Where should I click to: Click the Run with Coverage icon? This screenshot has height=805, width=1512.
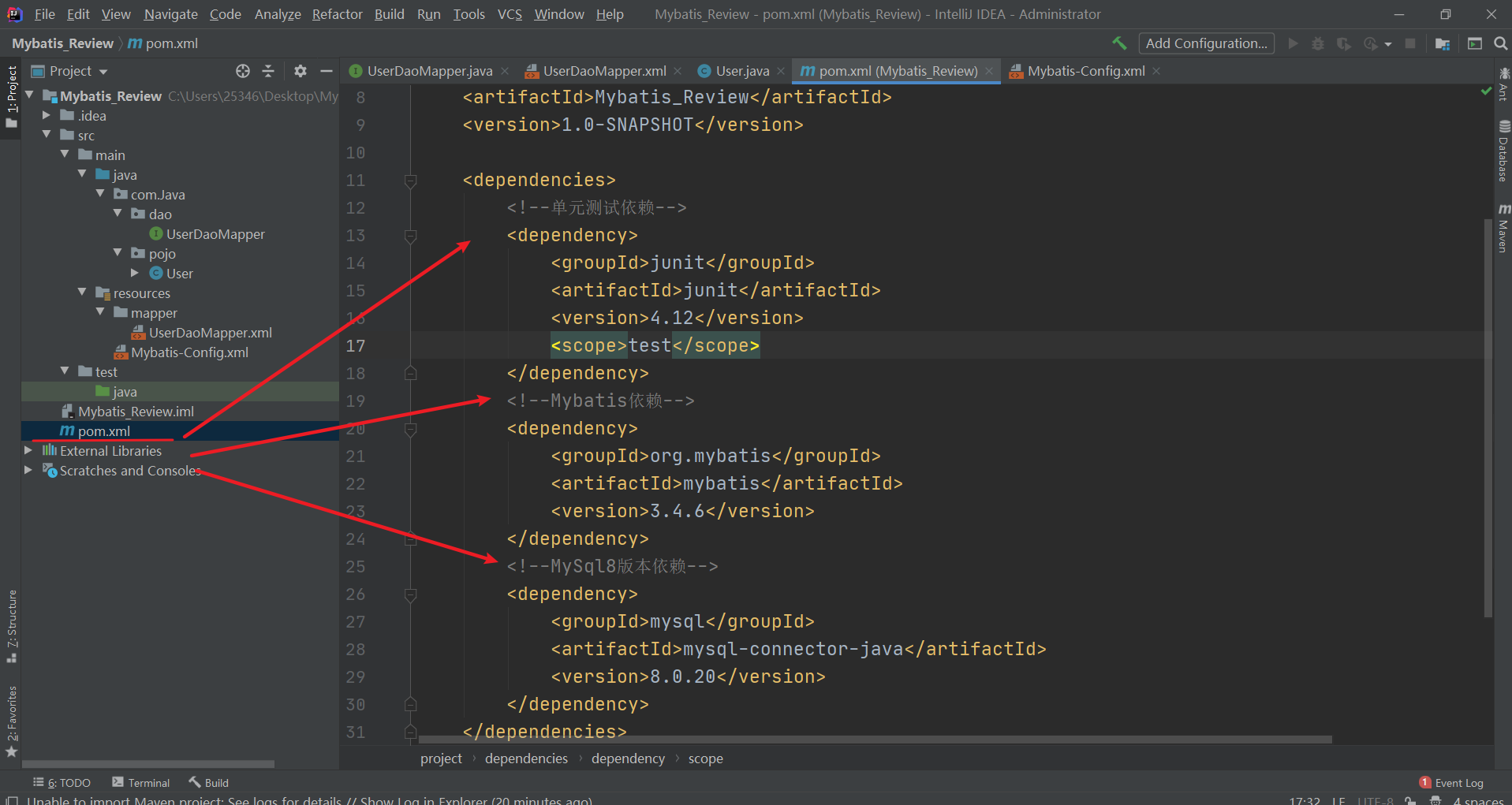tap(1343, 43)
